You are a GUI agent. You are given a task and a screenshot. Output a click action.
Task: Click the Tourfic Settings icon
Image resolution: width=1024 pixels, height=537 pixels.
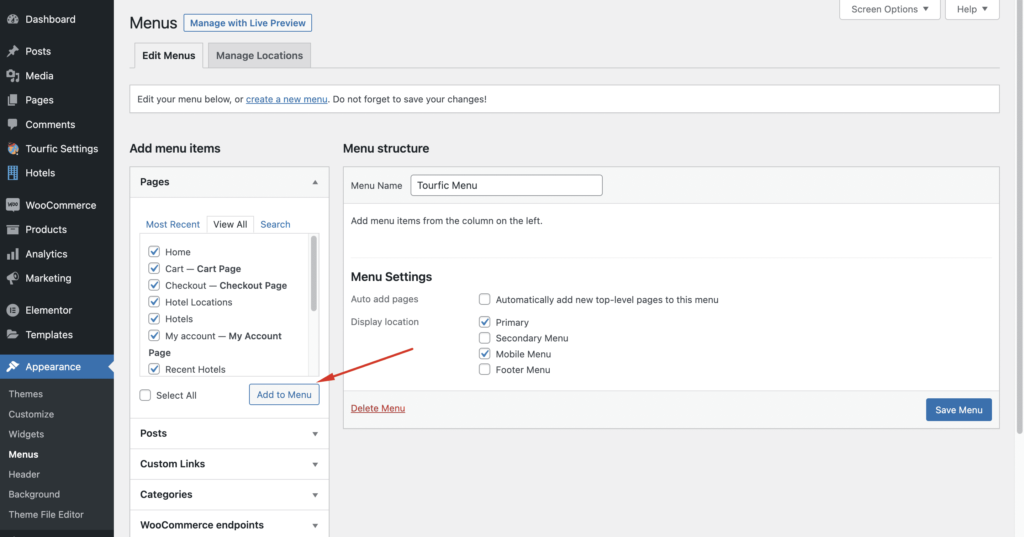pos(13,148)
